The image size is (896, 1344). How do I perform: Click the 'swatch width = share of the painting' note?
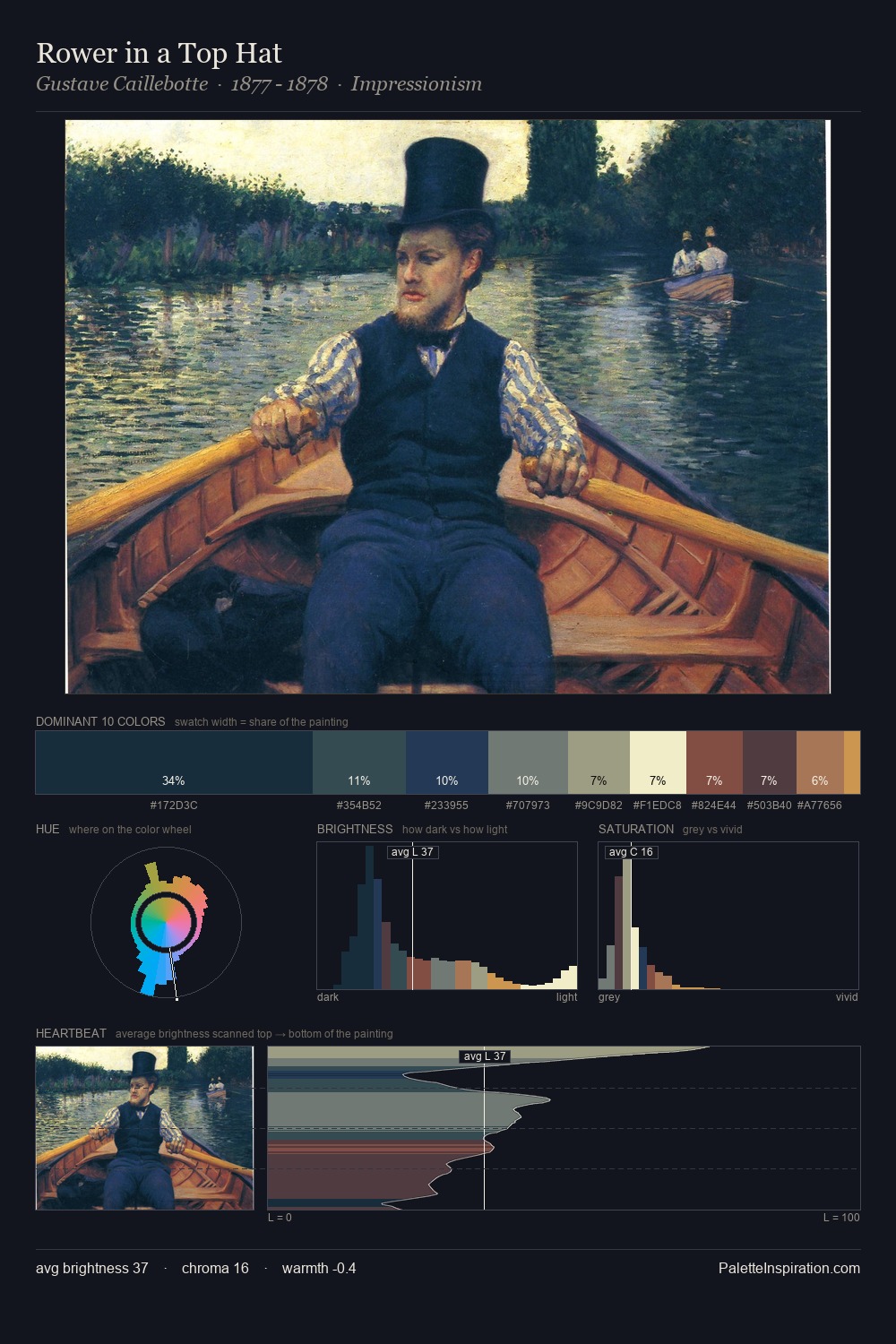(262, 722)
